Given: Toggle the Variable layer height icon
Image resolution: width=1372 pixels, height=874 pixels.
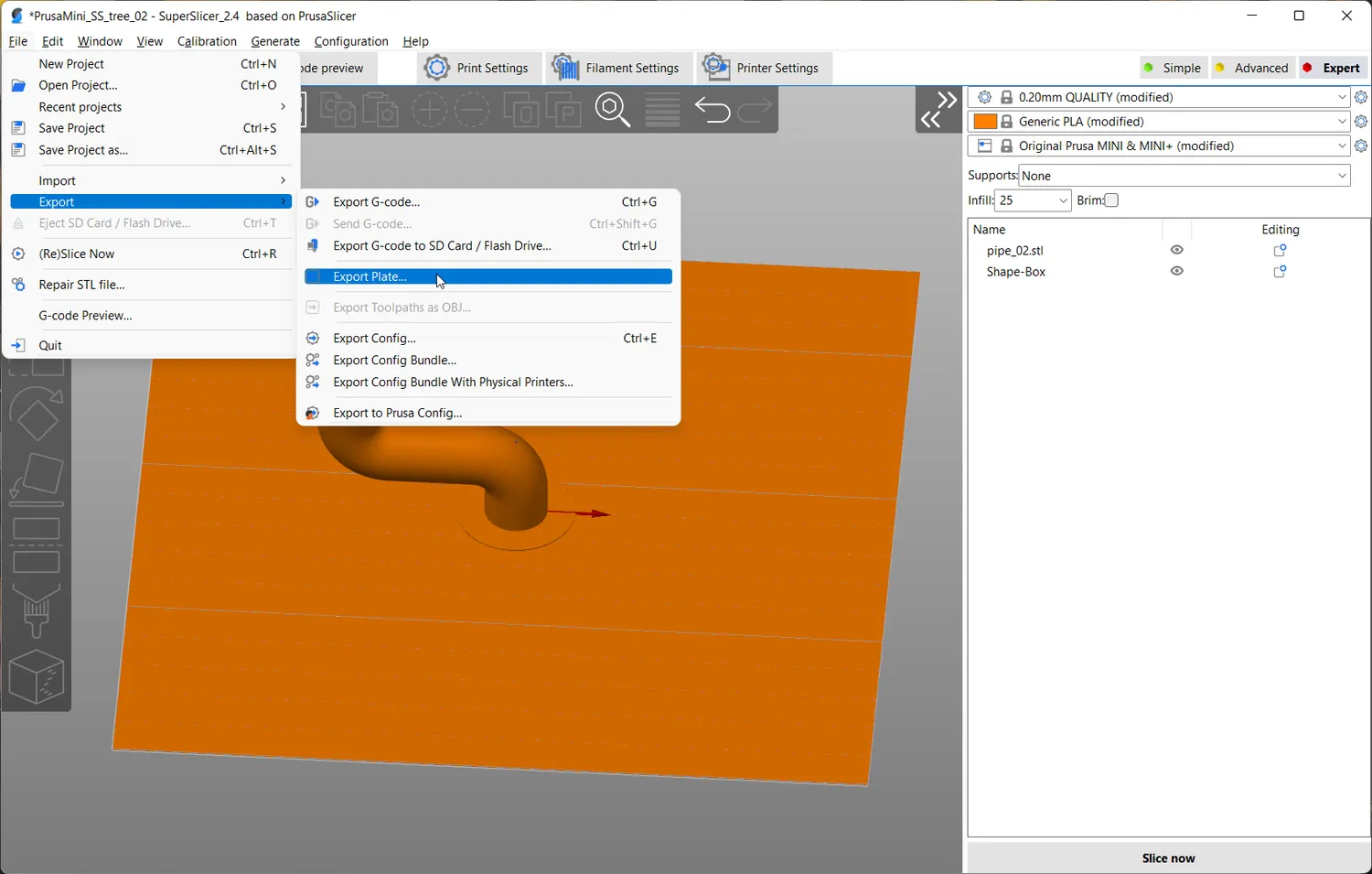Looking at the screenshot, I should (662, 110).
